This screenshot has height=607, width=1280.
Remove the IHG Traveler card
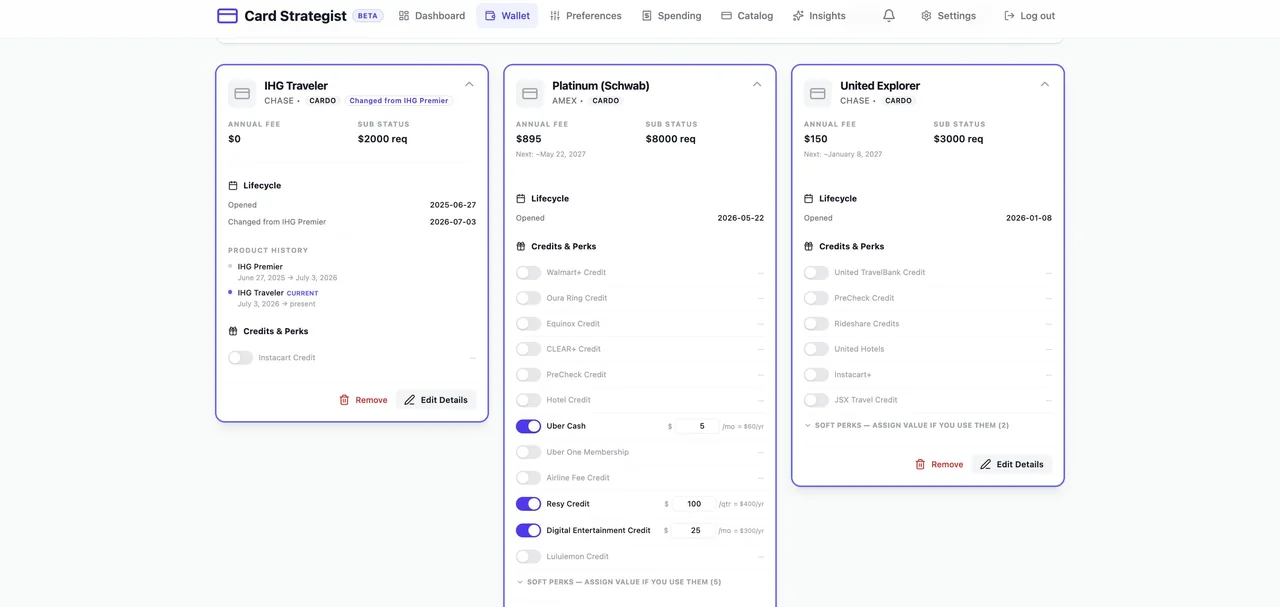(x=363, y=400)
